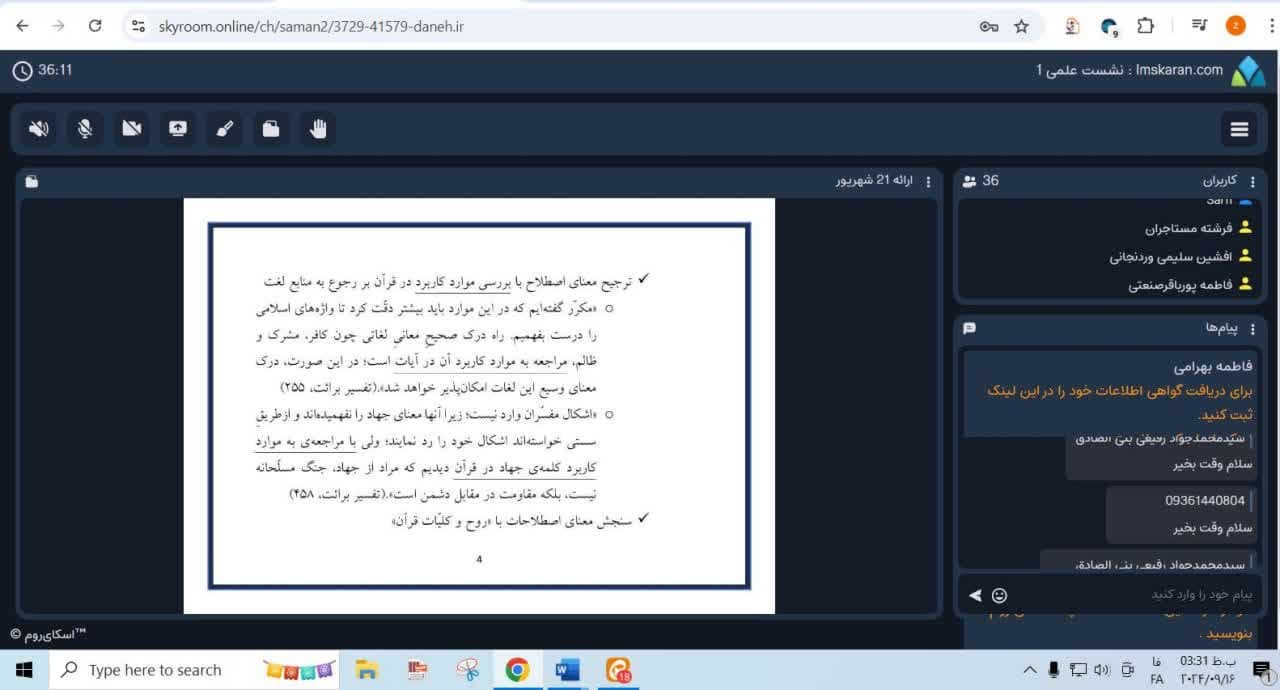Unmute the room speaker sound
The width and height of the screenshot is (1280, 690).
[x=39, y=129]
